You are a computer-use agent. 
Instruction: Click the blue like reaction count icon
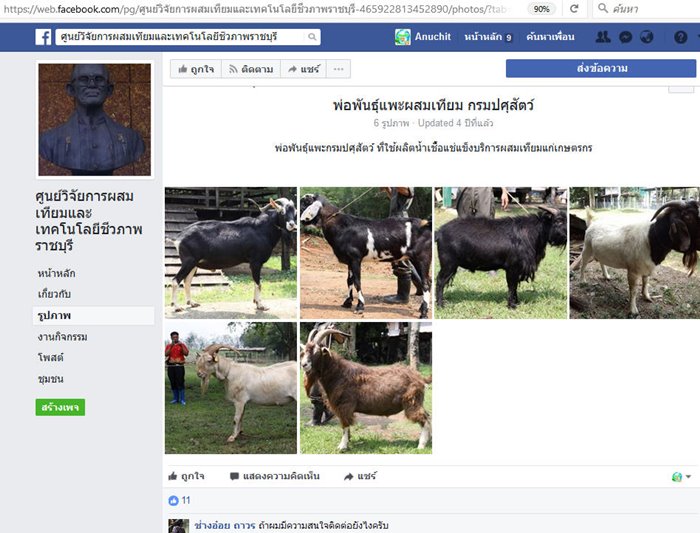173,500
